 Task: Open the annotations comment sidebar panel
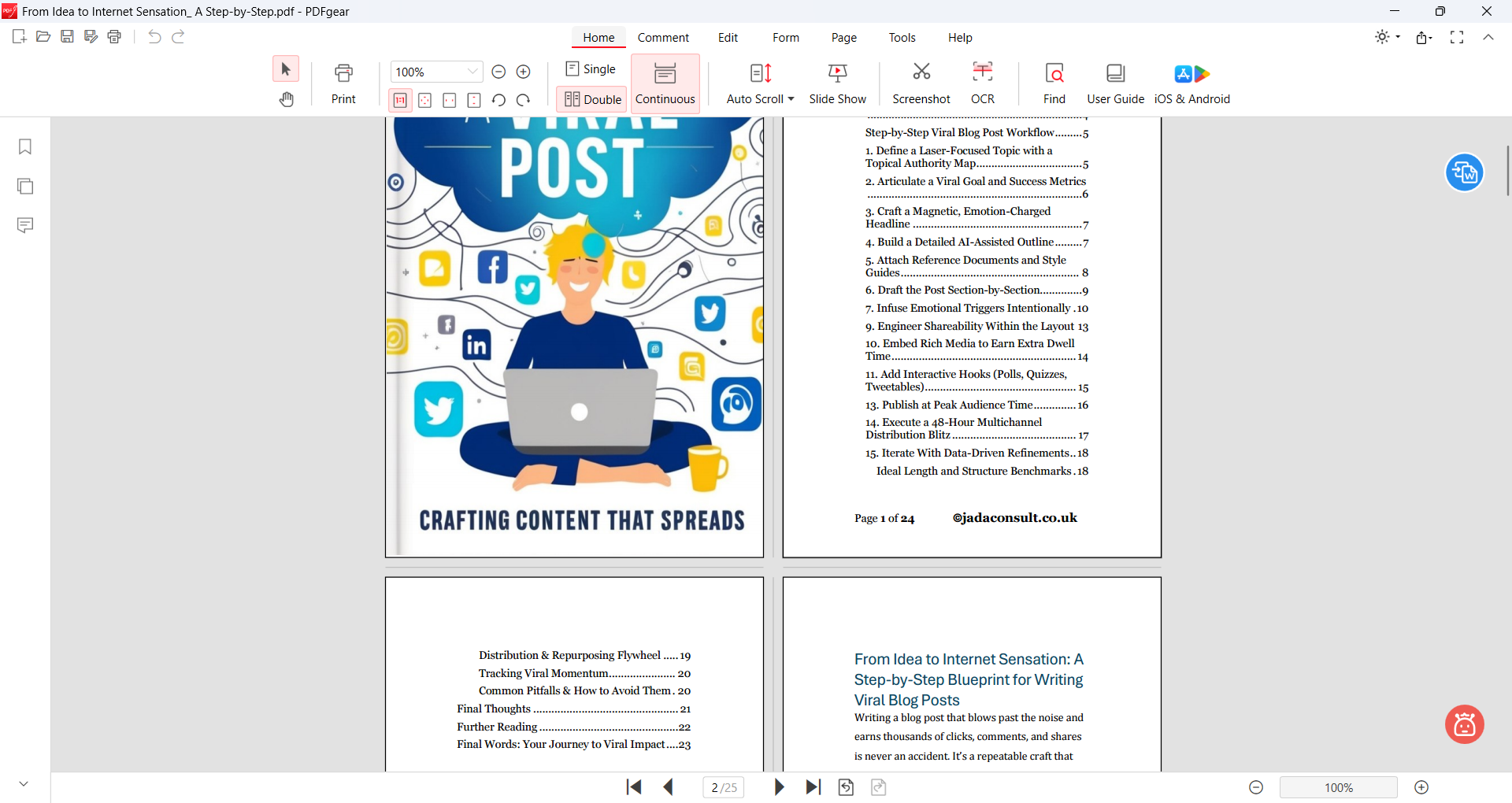25,226
